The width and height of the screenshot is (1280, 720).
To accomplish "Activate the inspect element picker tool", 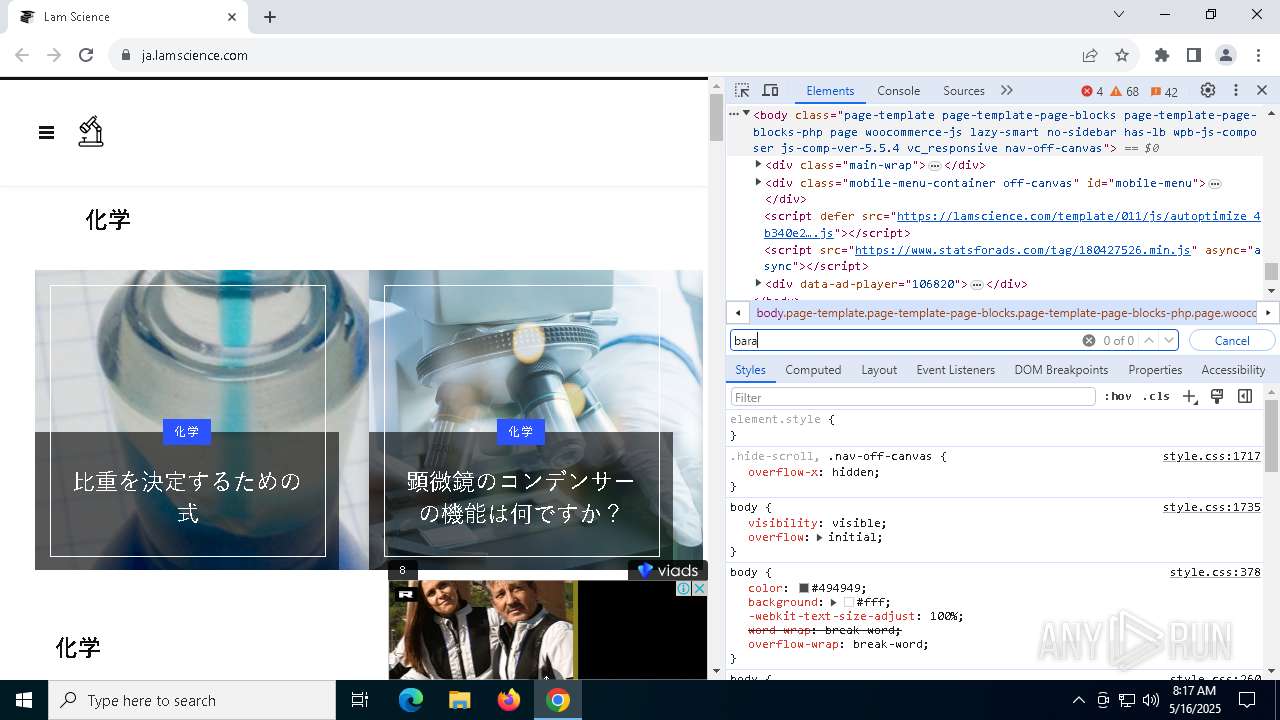I will [x=742, y=90].
